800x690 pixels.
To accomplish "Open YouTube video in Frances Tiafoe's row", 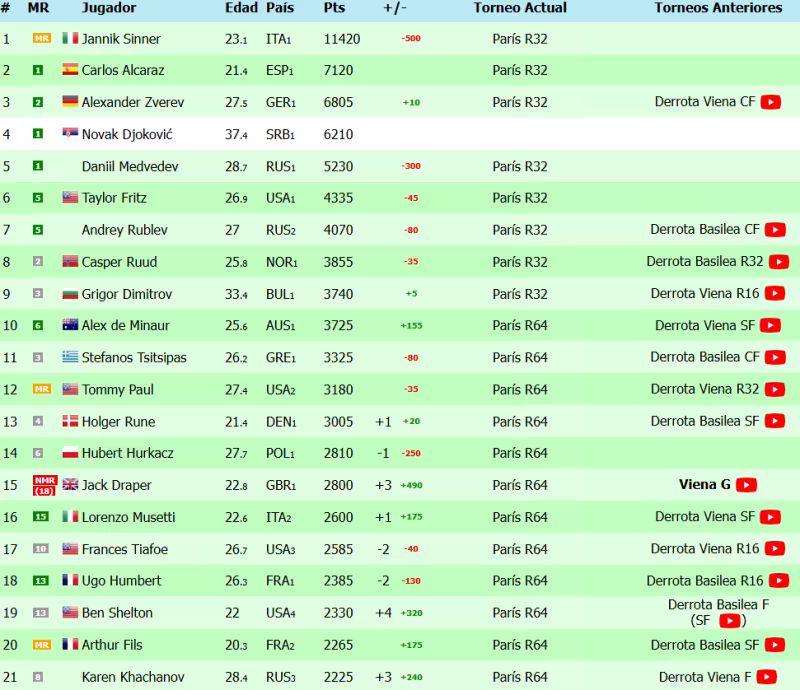I will (x=774, y=549).
